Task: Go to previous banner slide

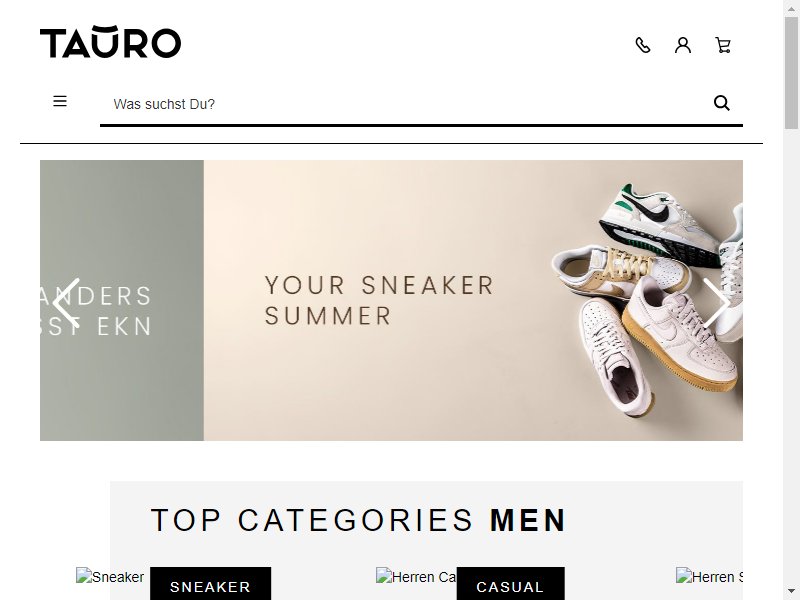Action: tap(67, 303)
